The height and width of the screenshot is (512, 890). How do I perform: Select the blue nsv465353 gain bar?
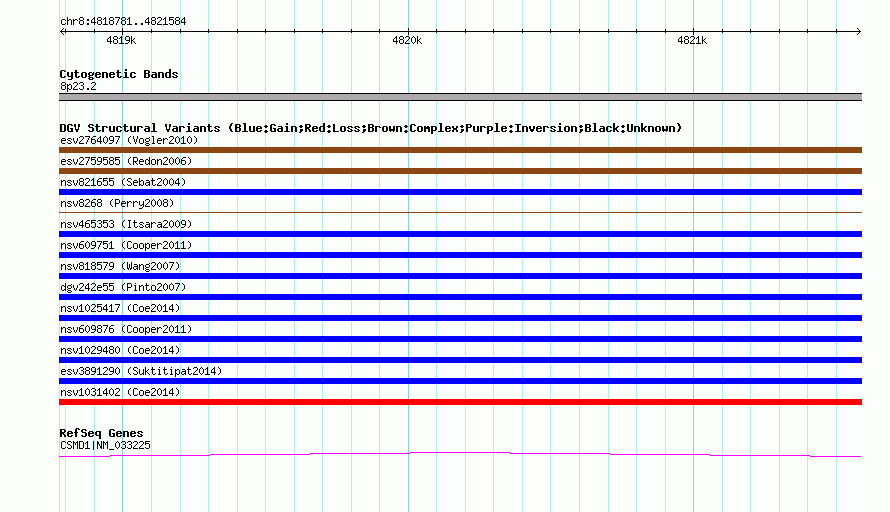tap(460, 234)
